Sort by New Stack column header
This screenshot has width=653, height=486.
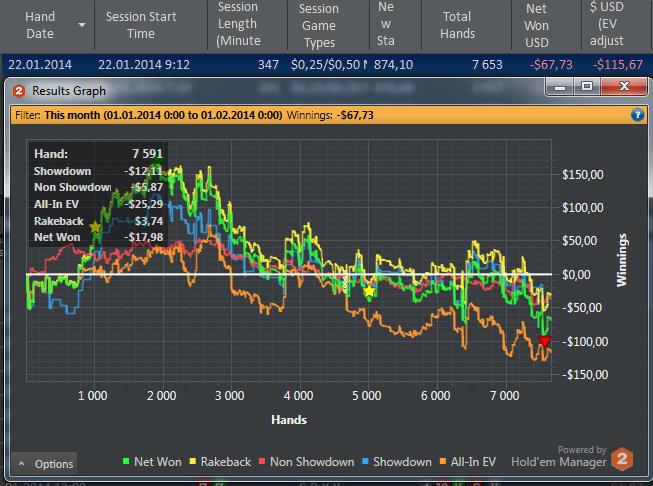[386, 24]
